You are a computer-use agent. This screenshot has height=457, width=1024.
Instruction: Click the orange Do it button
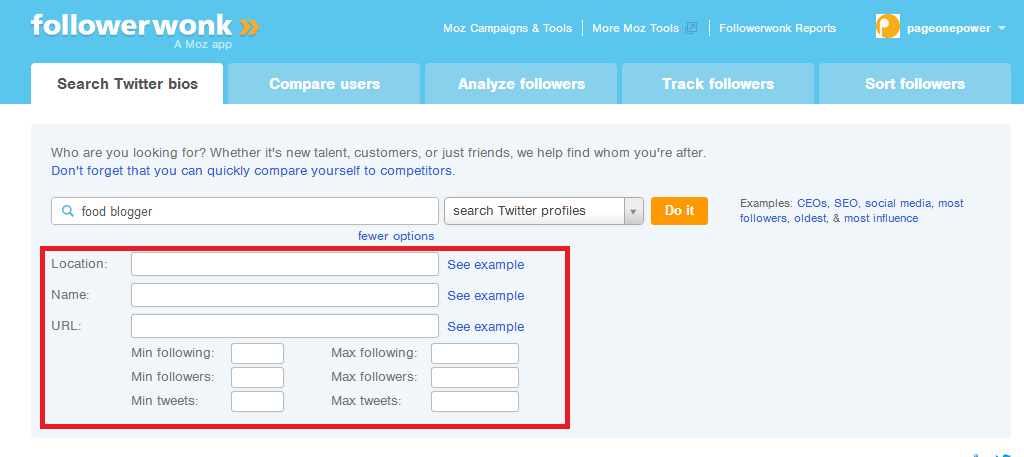(x=679, y=211)
